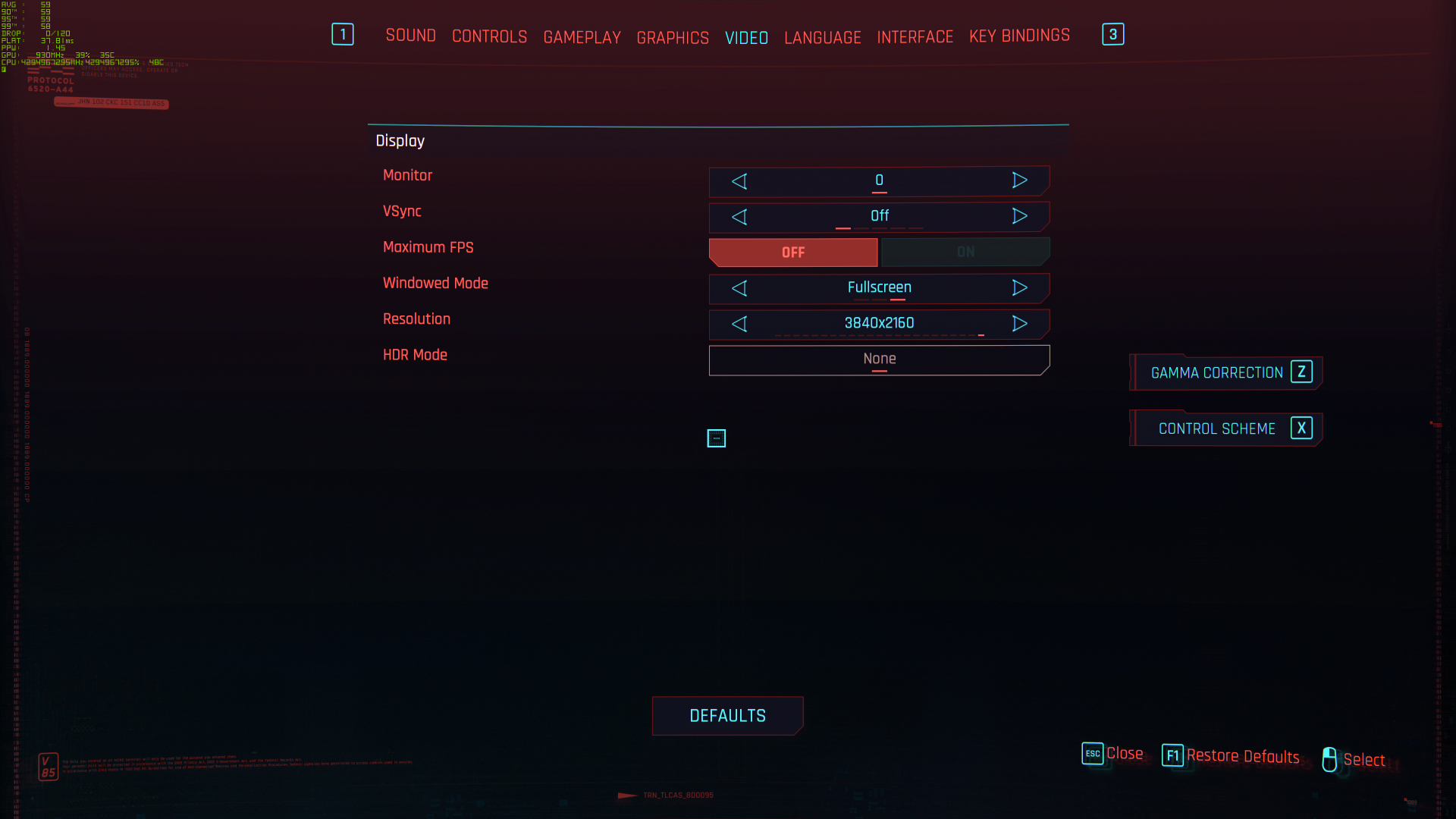This screenshot has height=819, width=1456.
Task: Click DEFAULTS button to reset settings
Action: (x=728, y=716)
